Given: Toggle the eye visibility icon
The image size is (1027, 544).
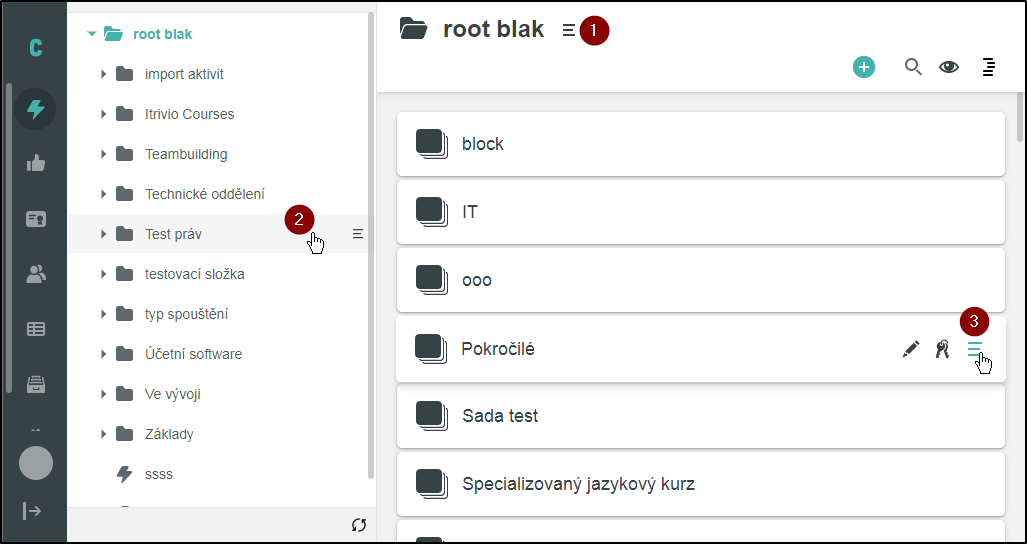Looking at the screenshot, I should click(x=948, y=67).
